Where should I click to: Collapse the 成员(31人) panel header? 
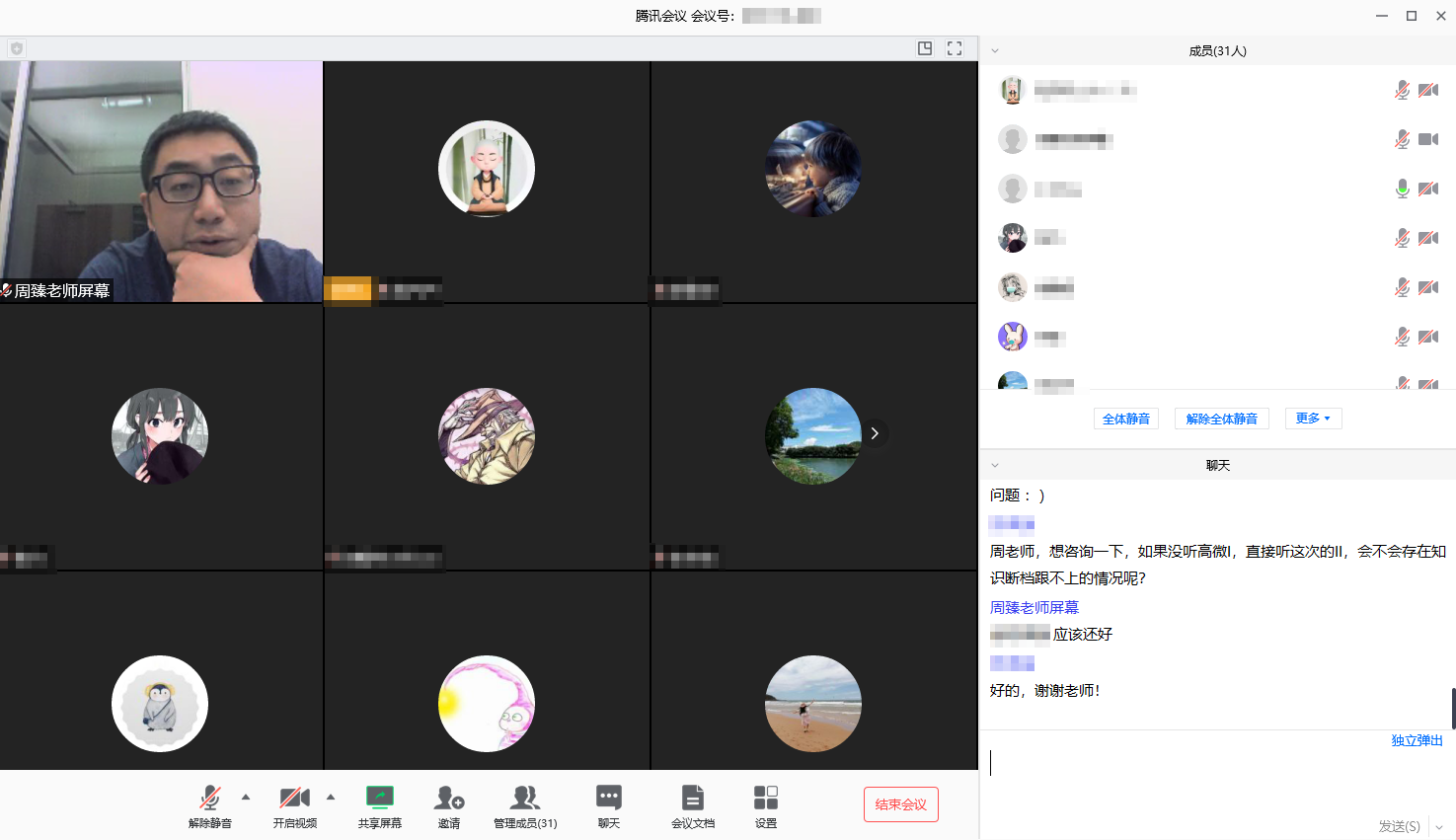995,49
